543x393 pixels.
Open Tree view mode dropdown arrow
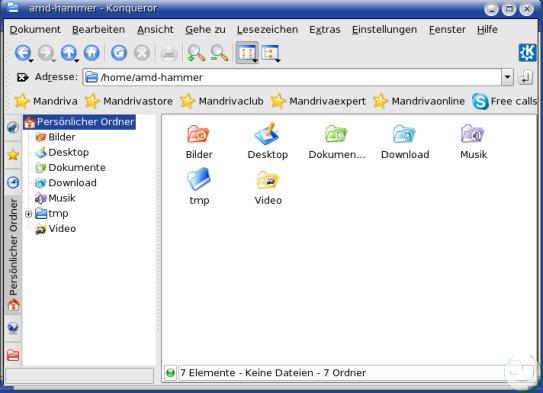click(278, 61)
